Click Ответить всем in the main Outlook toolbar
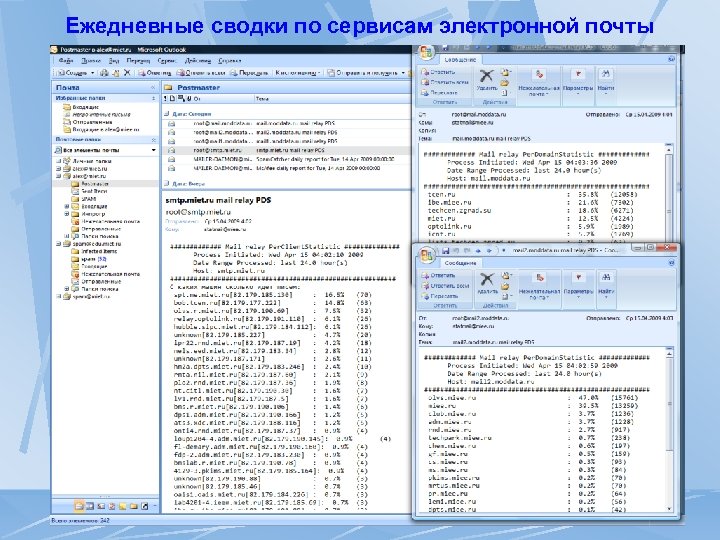720x540 pixels. pyautogui.click(x=201, y=73)
